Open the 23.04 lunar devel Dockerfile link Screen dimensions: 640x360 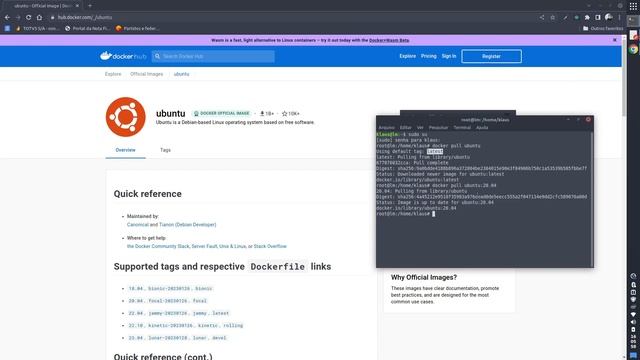(177, 338)
